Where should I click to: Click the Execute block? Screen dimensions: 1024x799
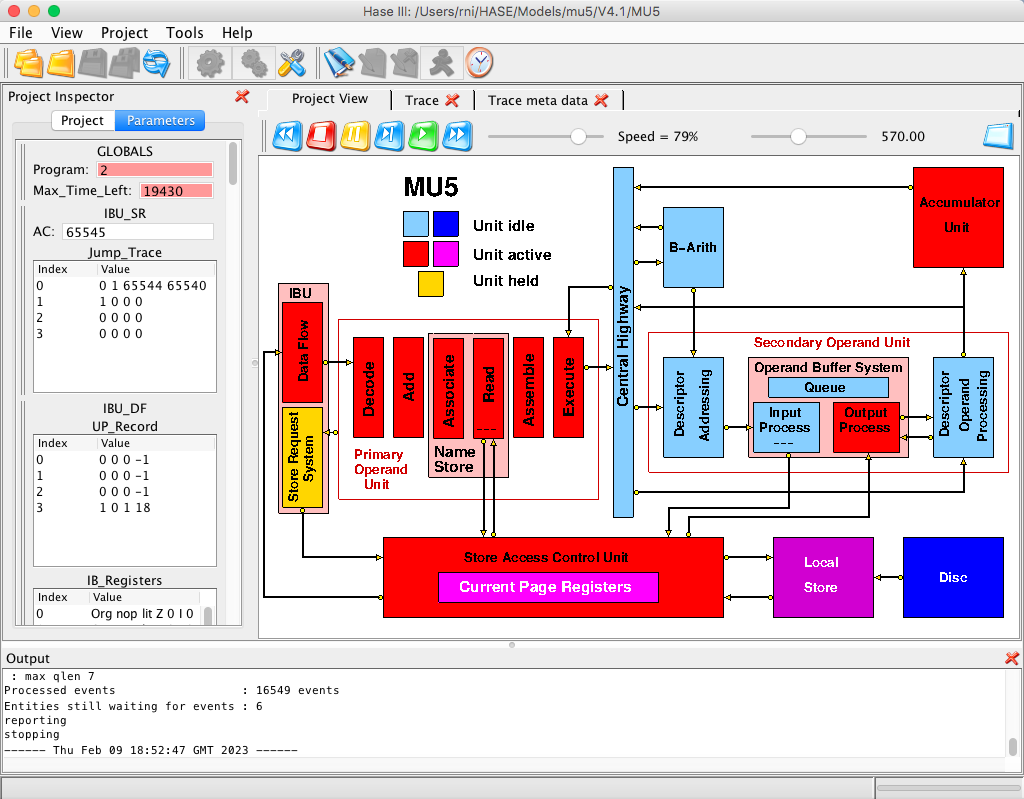[568, 387]
